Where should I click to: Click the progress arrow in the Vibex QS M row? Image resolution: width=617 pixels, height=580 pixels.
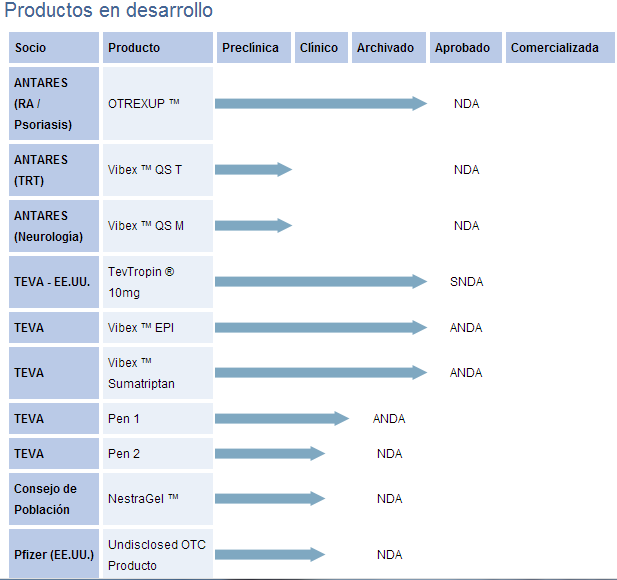pyautogui.click(x=253, y=225)
